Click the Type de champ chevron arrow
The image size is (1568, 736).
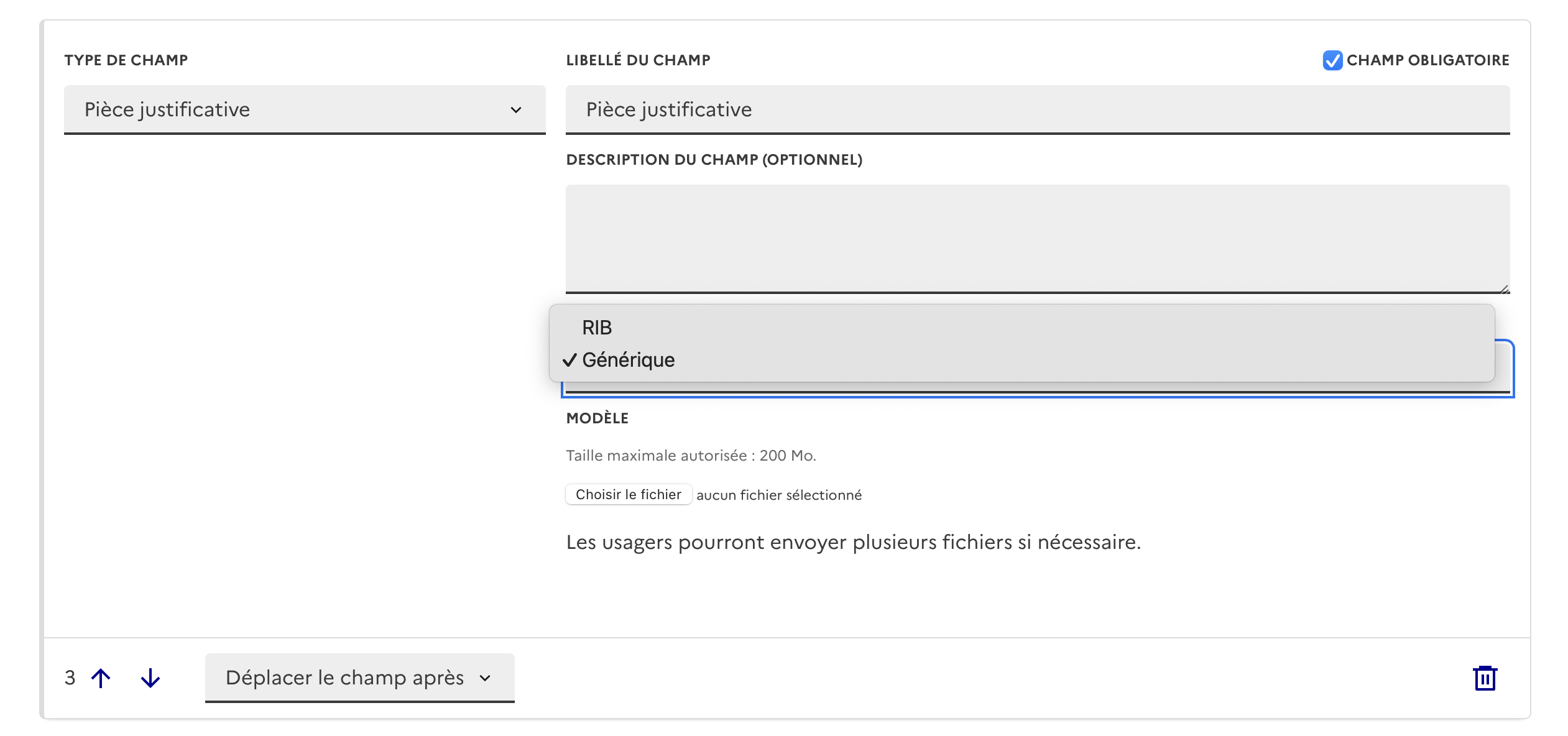[515, 110]
